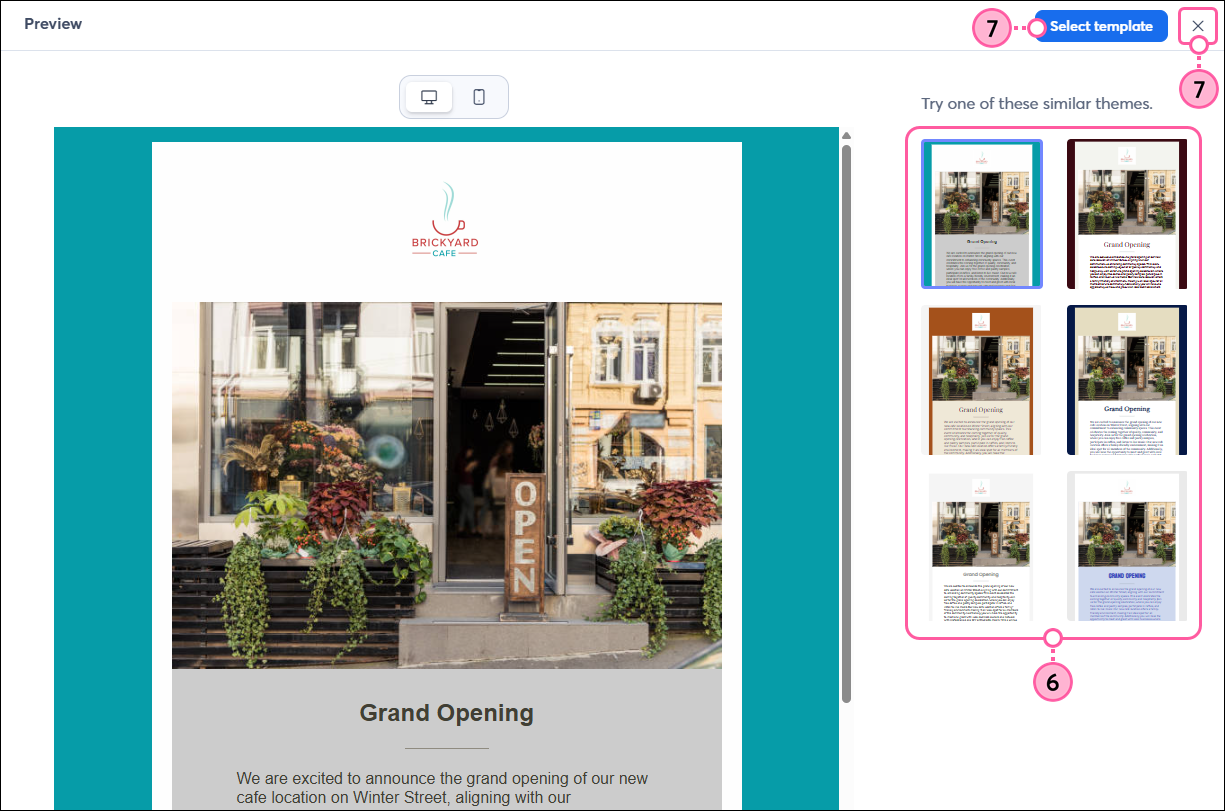Click the scrollbar up arrow
This screenshot has height=811, width=1225.
pyautogui.click(x=847, y=134)
